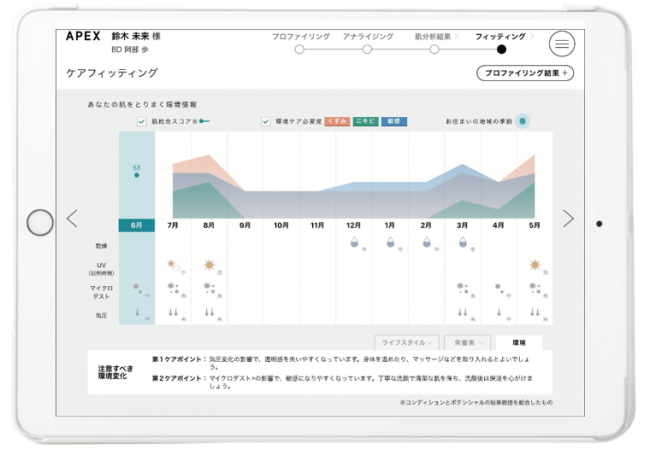The height and width of the screenshot is (455, 650).
Task: Click the April micro dust icon
Action: (499, 288)
